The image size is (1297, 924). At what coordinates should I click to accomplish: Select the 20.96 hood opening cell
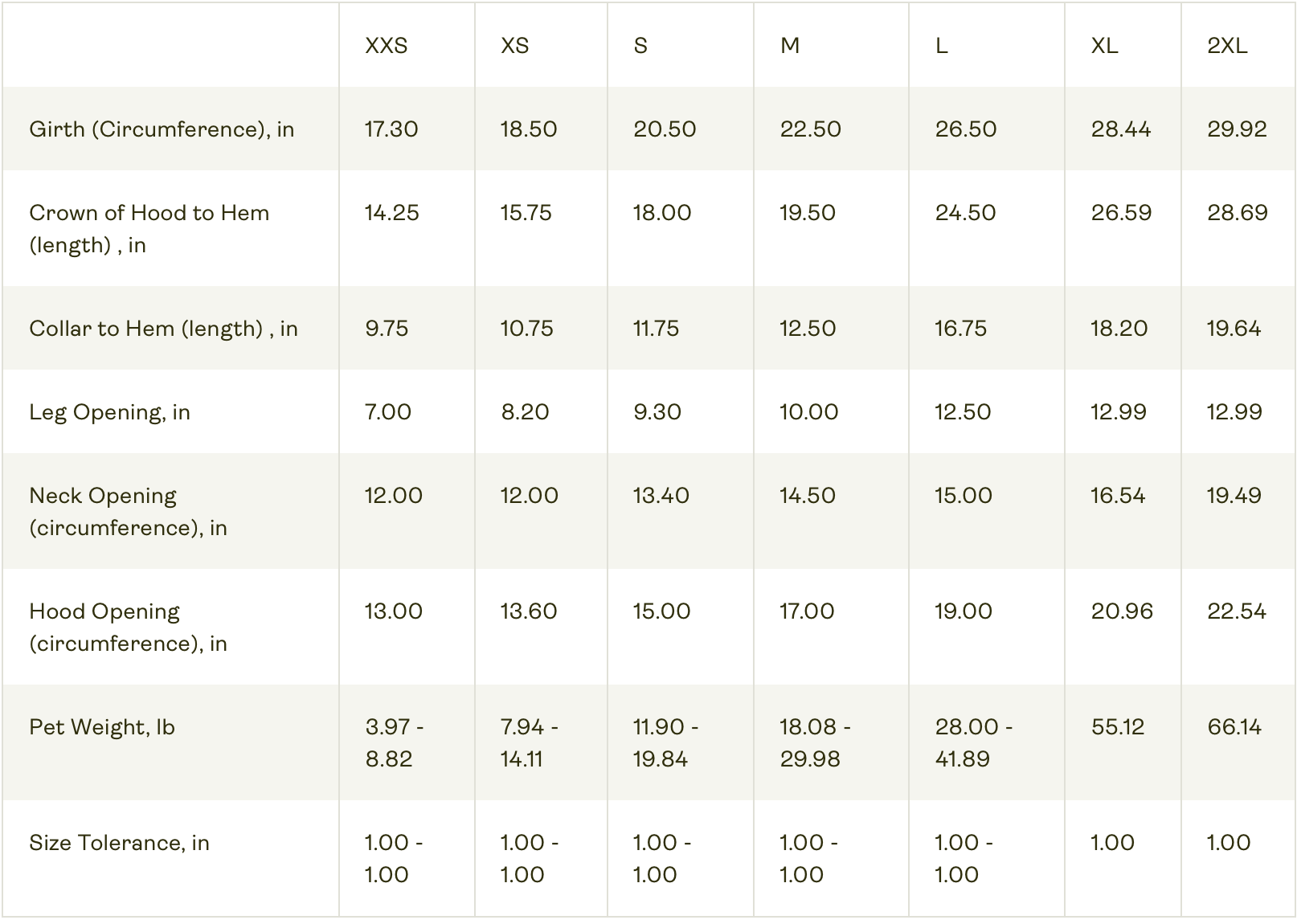pos(1122,611)
